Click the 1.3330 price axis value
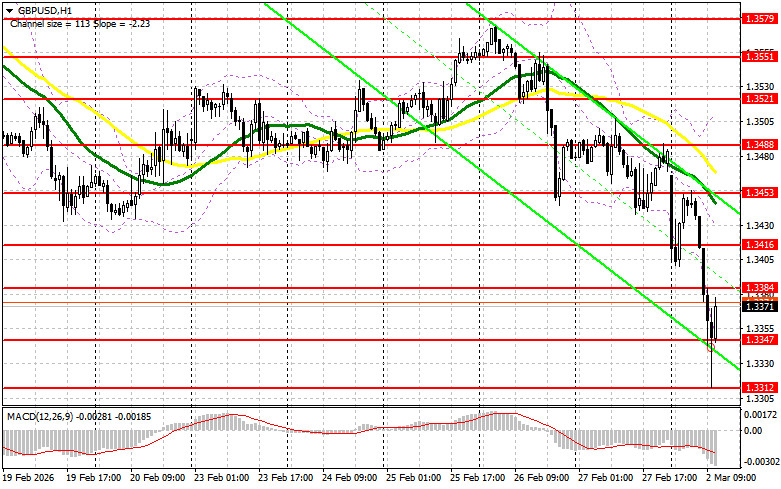781x489 pixels. 761,364
